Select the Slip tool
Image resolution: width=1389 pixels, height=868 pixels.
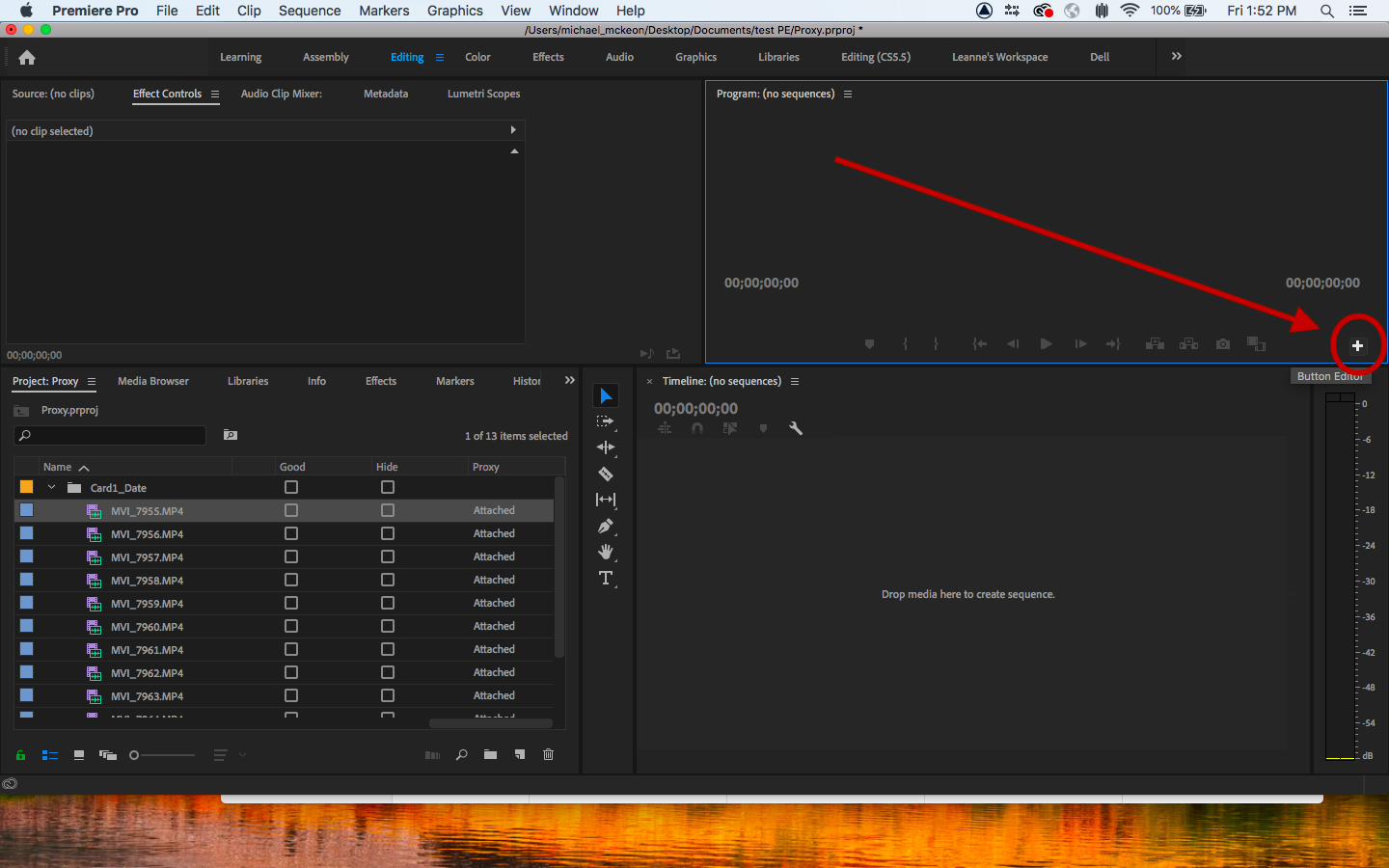click(x=606, y=500)
